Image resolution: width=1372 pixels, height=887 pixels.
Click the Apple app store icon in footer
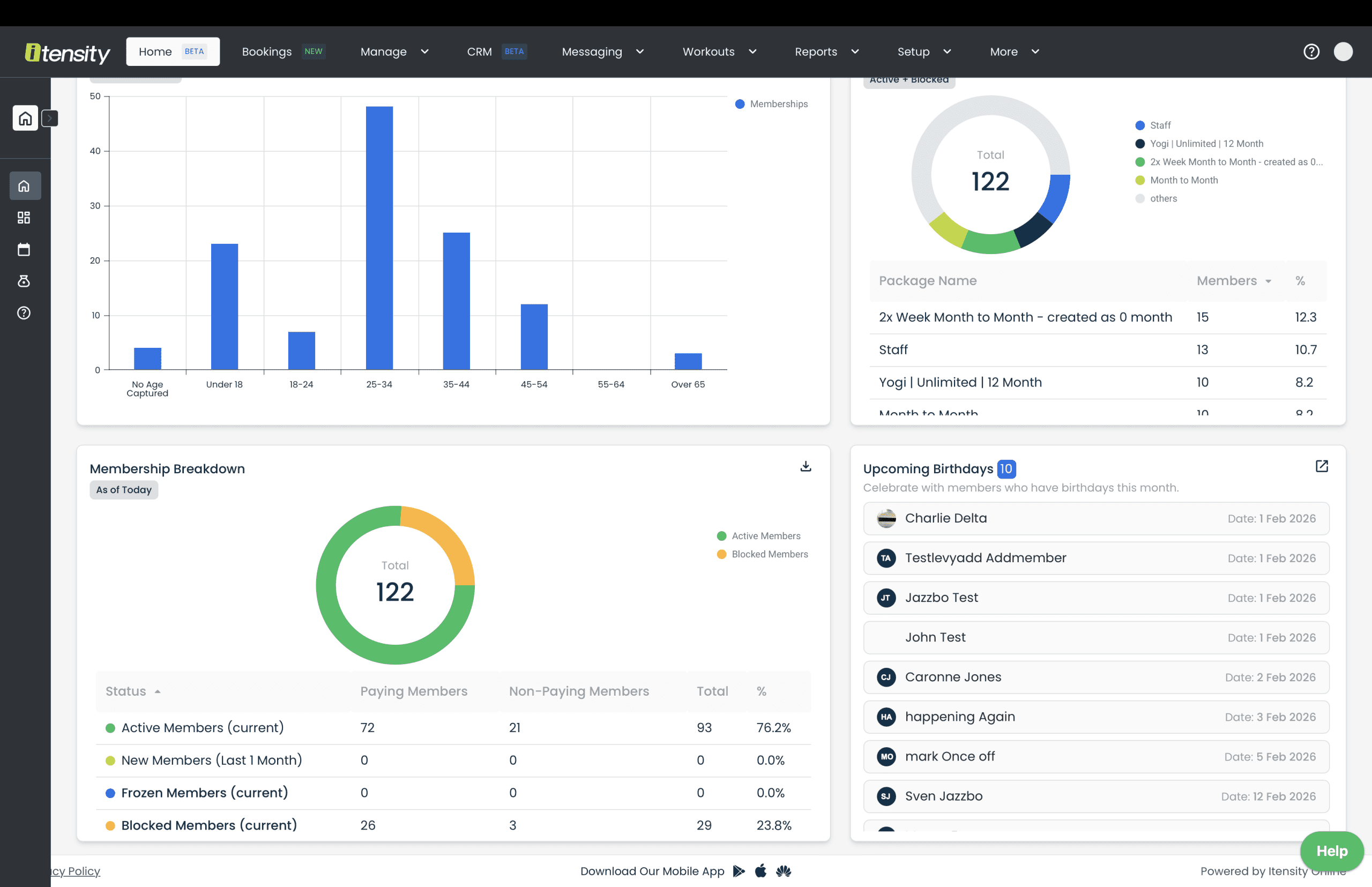click(x=760, y=871)
